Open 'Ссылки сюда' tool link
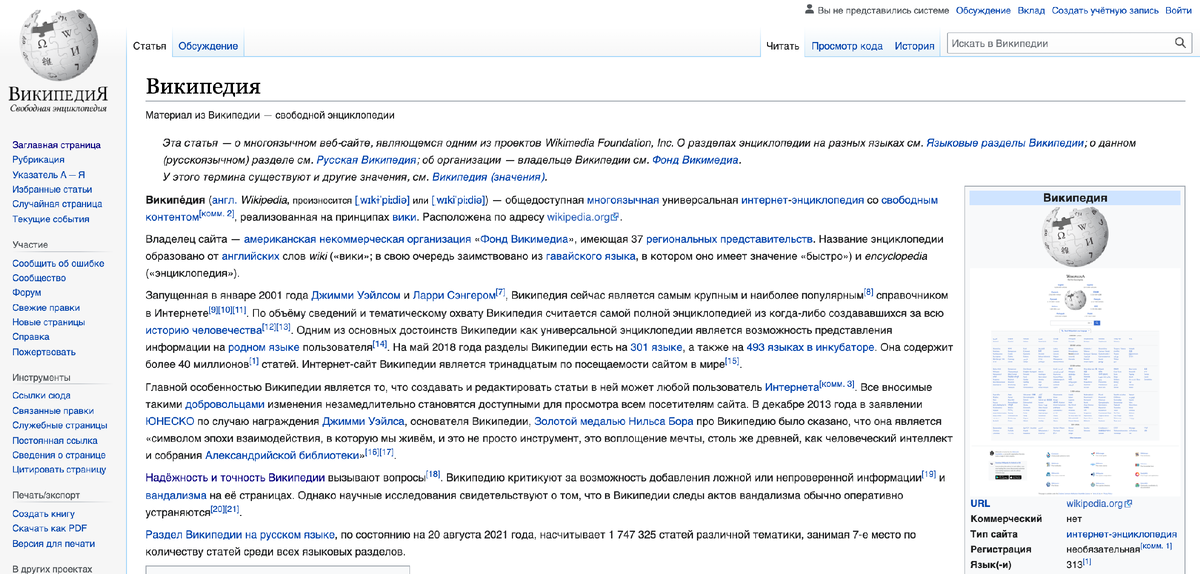 [x=41, y=395]
